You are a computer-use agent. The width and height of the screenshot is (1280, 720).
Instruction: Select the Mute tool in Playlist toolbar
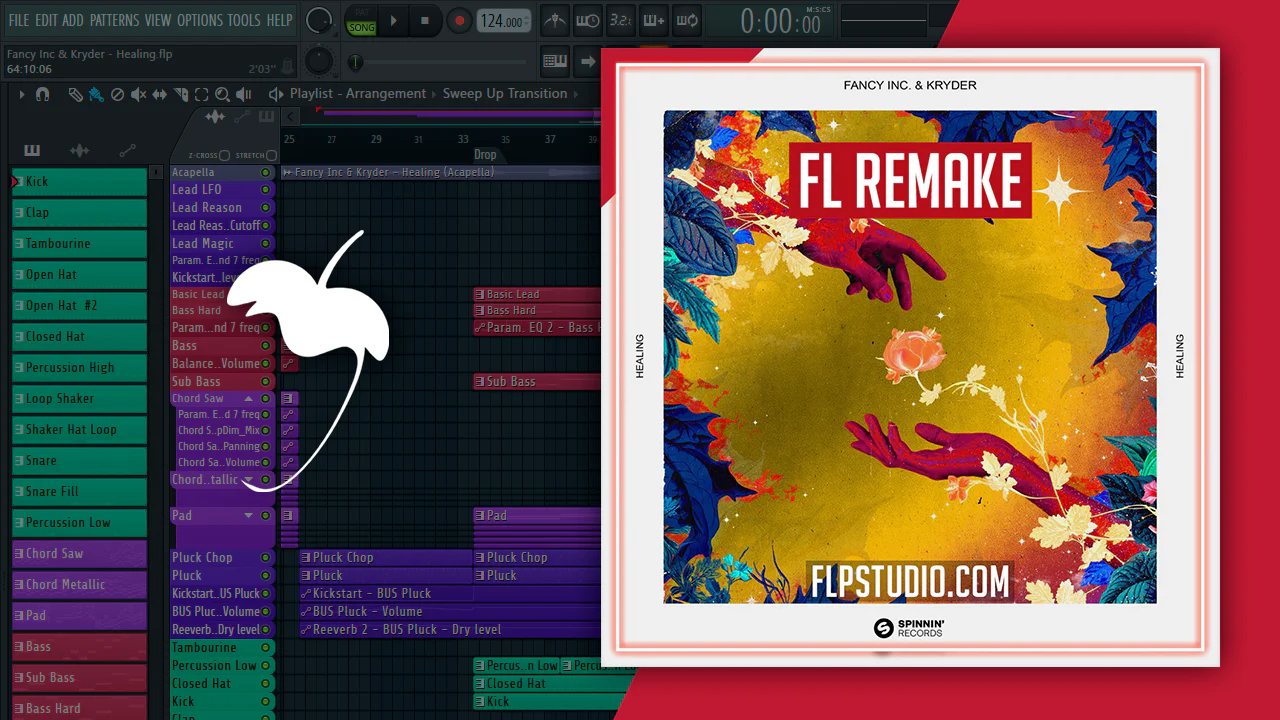138,94
